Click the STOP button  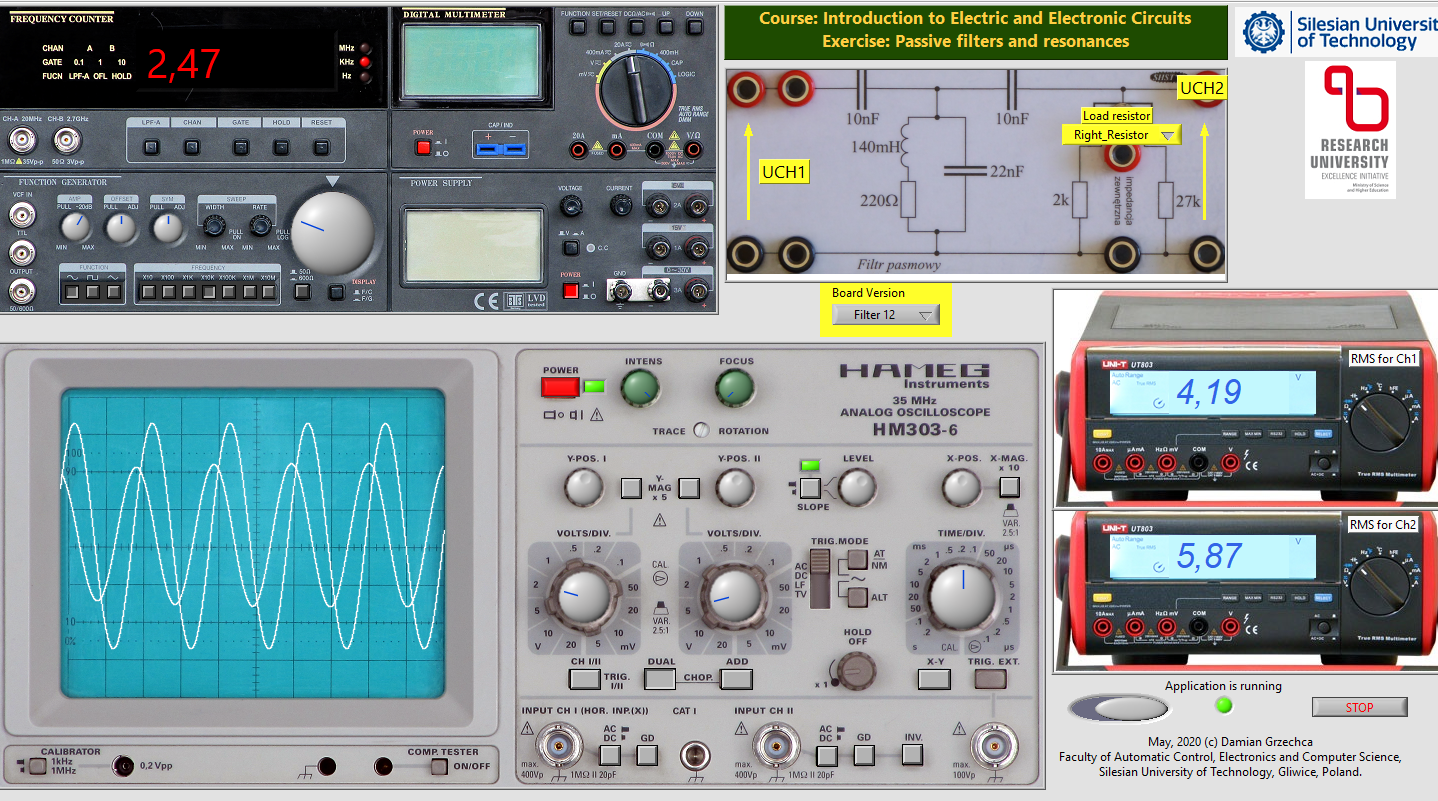tap(1359, 707)
